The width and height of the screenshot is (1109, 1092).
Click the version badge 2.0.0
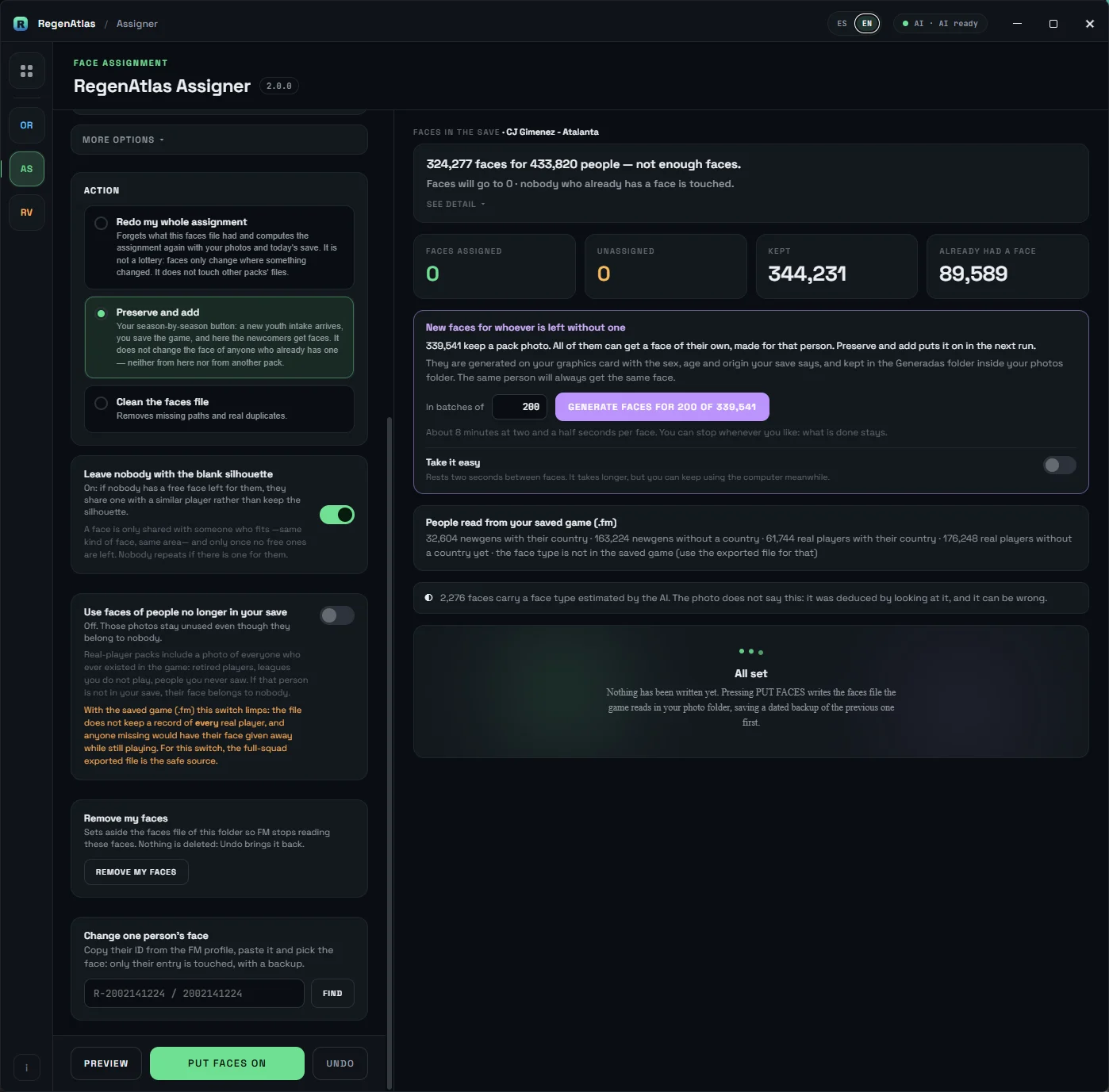tap(279, 86)
